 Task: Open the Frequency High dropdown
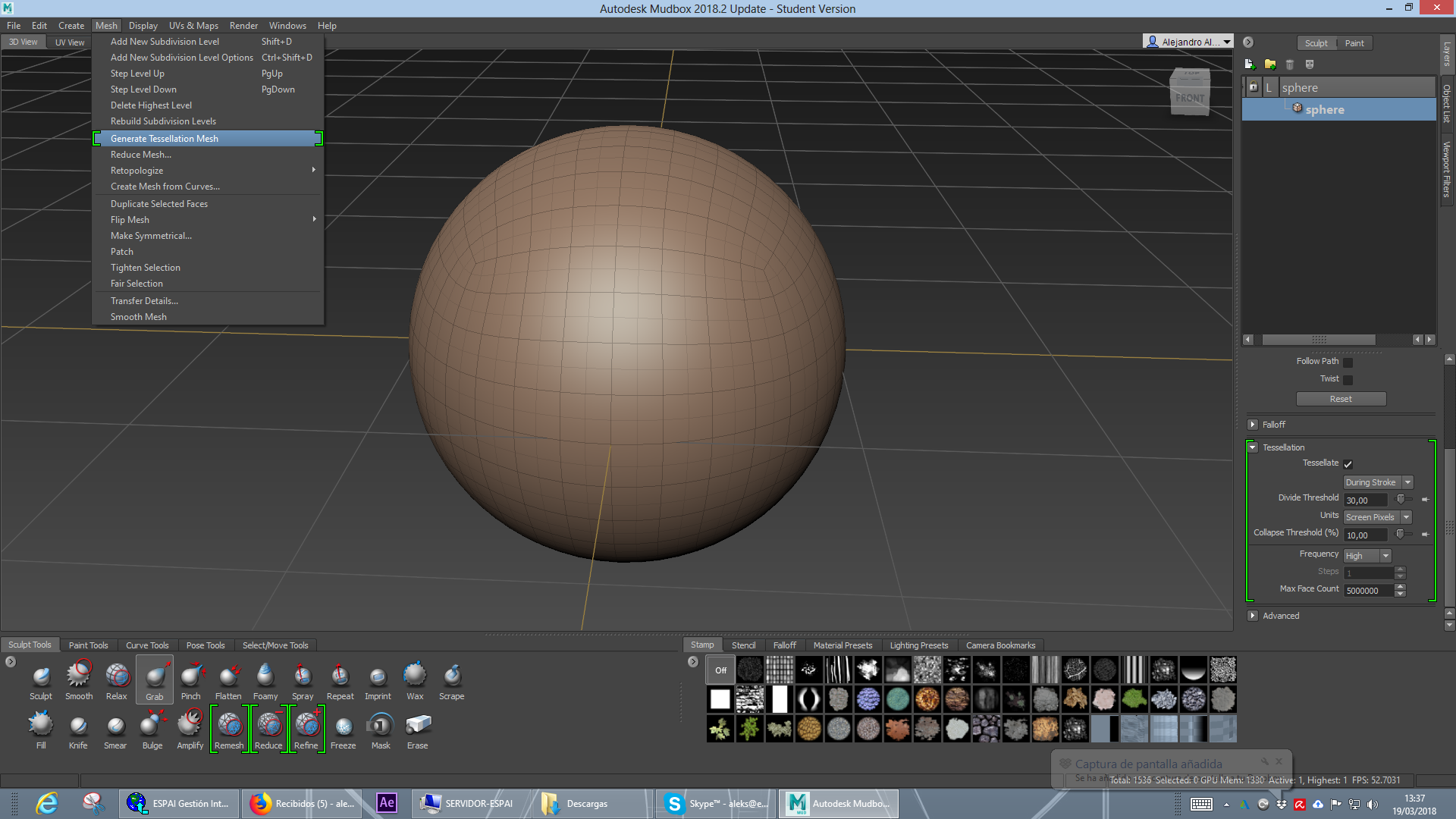click(1367, 556)
